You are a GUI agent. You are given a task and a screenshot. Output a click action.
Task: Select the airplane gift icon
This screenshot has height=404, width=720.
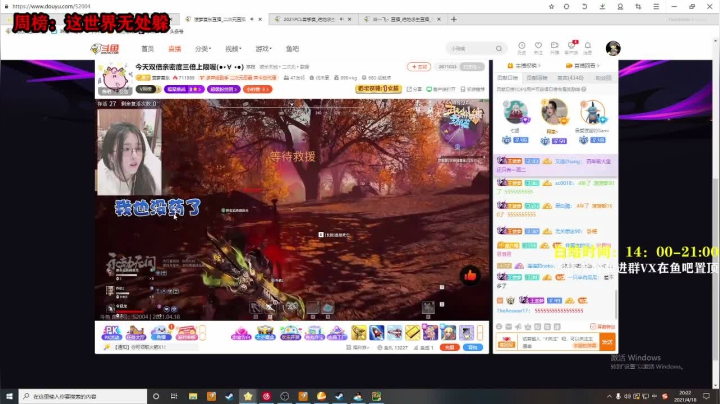394,332
